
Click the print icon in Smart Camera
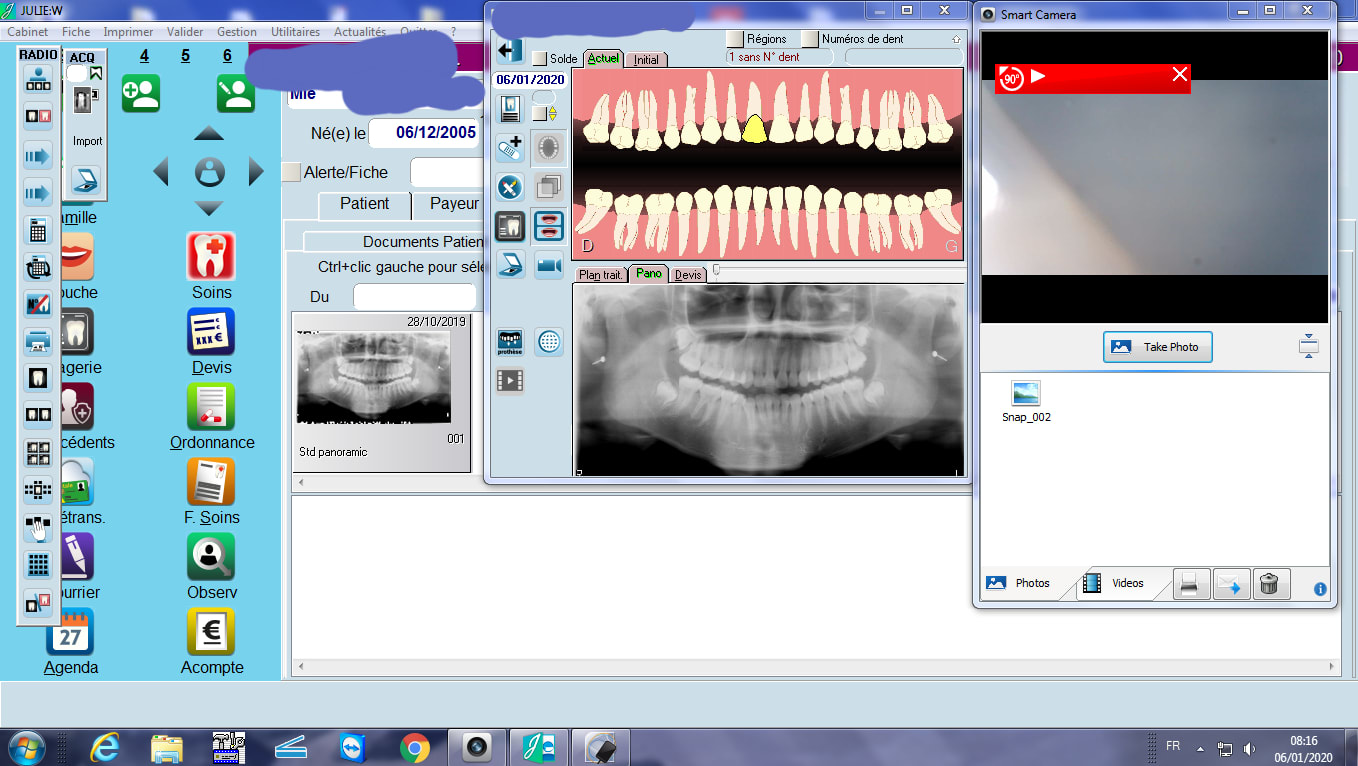click(x=1190, y=584)
